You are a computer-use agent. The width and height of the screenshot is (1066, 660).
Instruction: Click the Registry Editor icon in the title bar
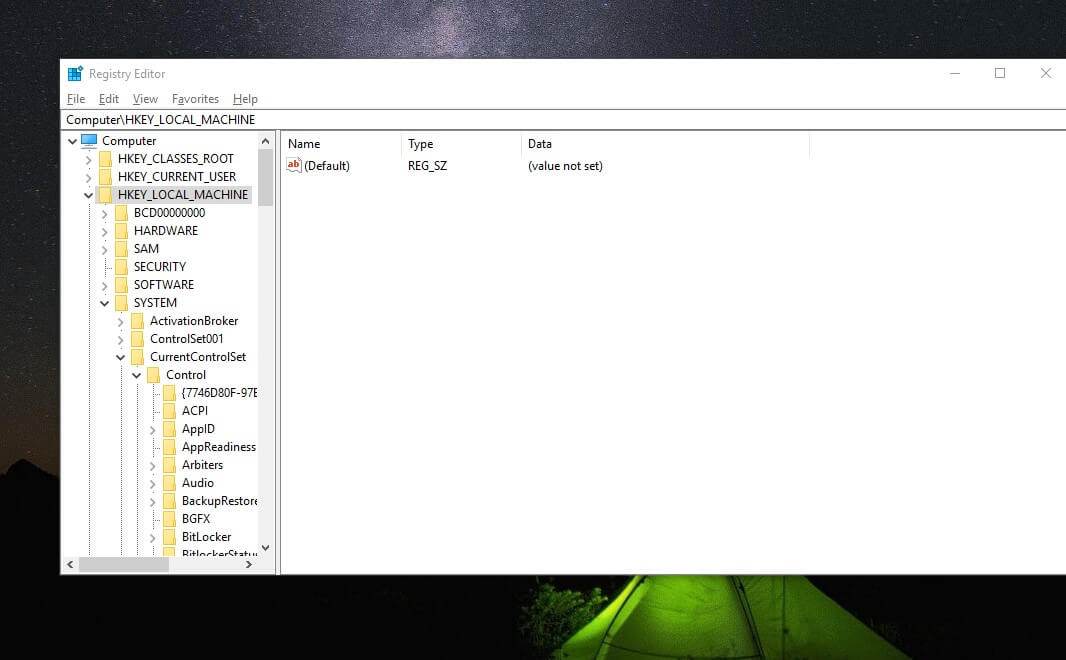tap(73, 72)
